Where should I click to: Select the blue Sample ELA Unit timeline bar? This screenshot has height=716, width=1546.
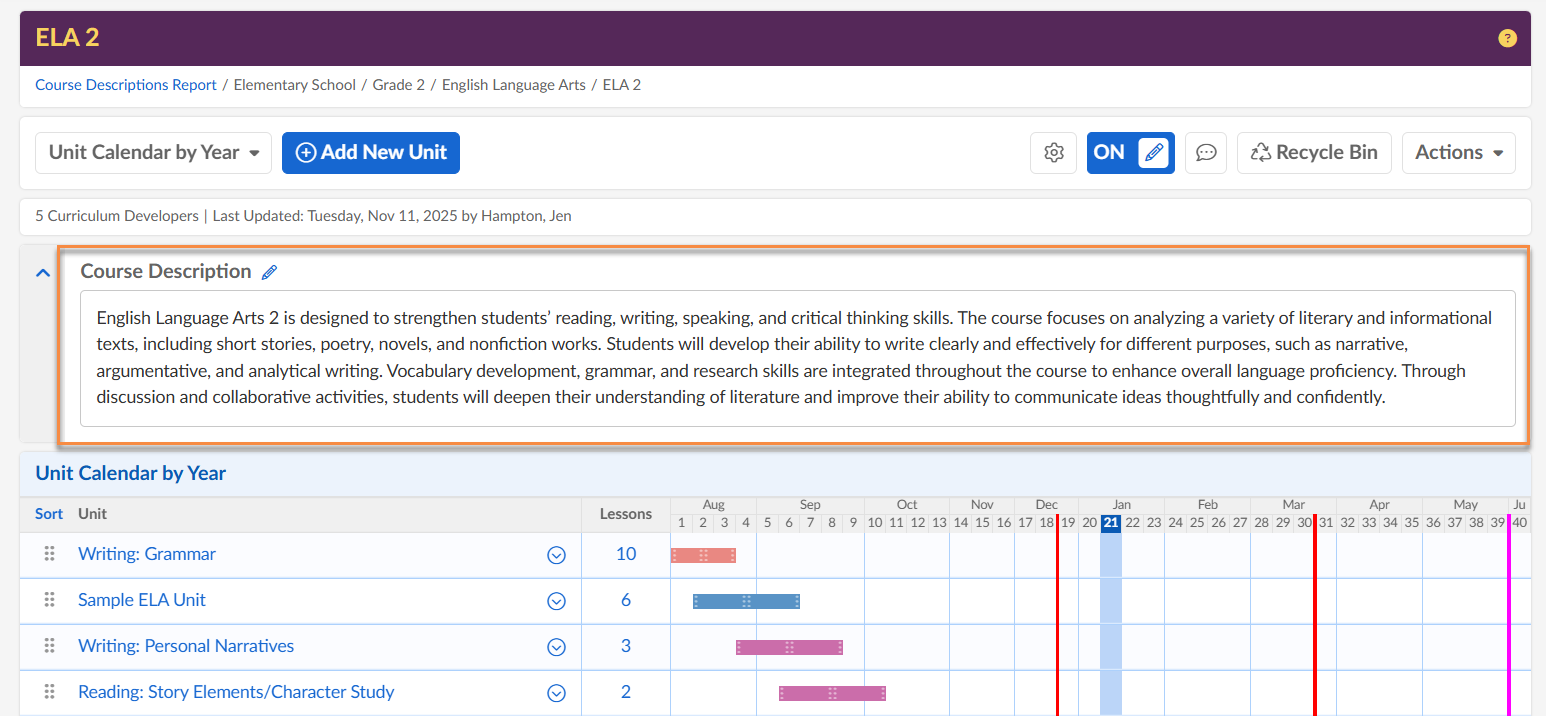click(746, 601)
